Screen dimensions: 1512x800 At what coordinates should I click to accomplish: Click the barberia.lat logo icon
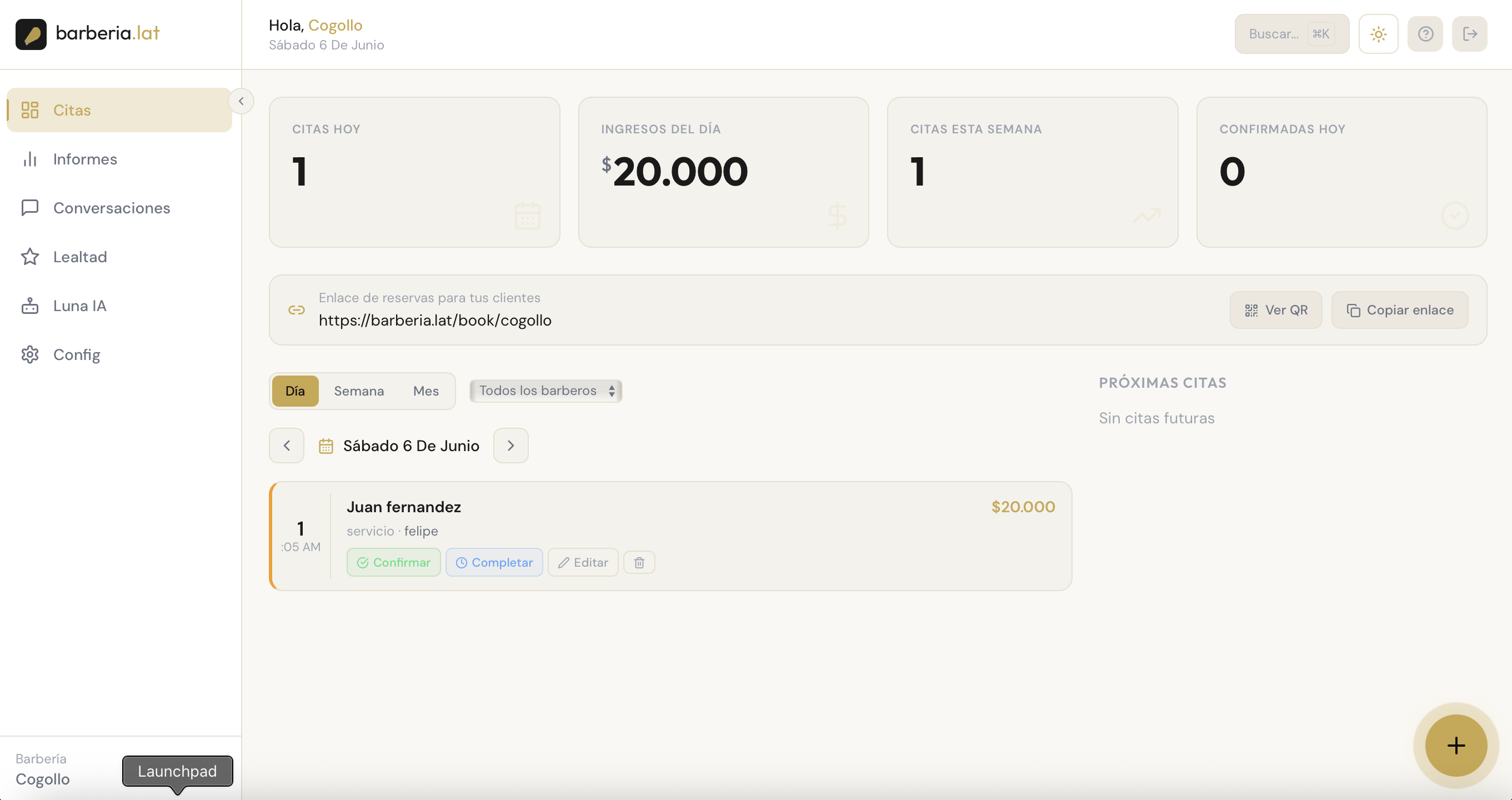pos(31,34)
